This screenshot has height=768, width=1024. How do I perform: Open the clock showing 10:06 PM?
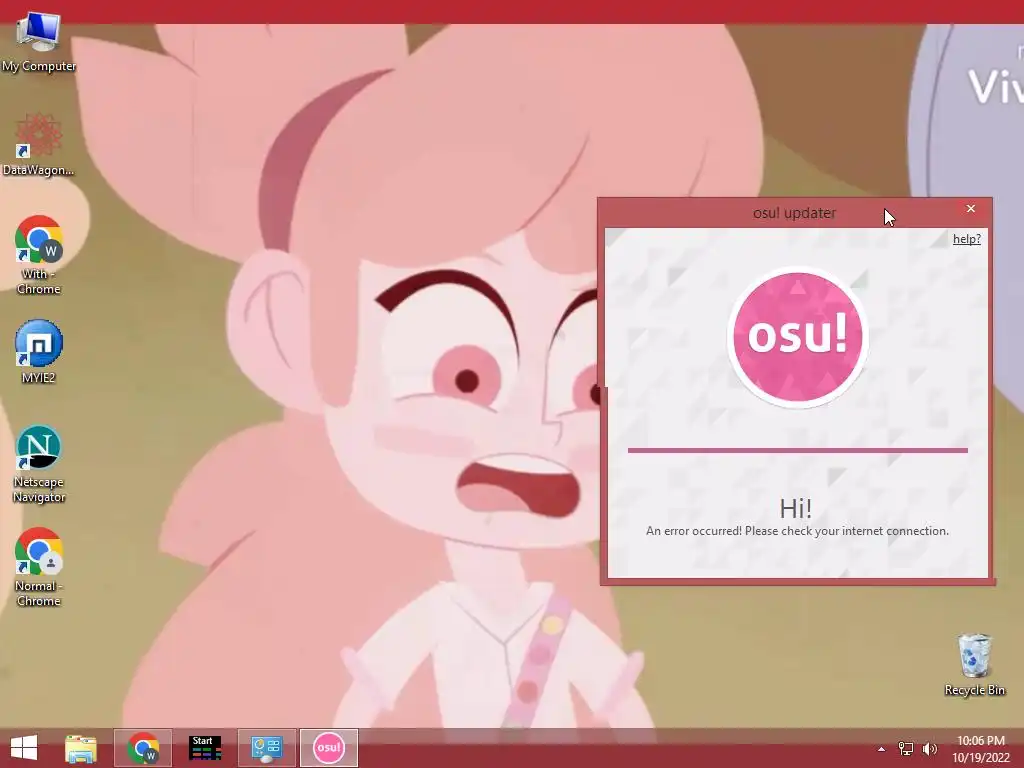tap(981, 749)
